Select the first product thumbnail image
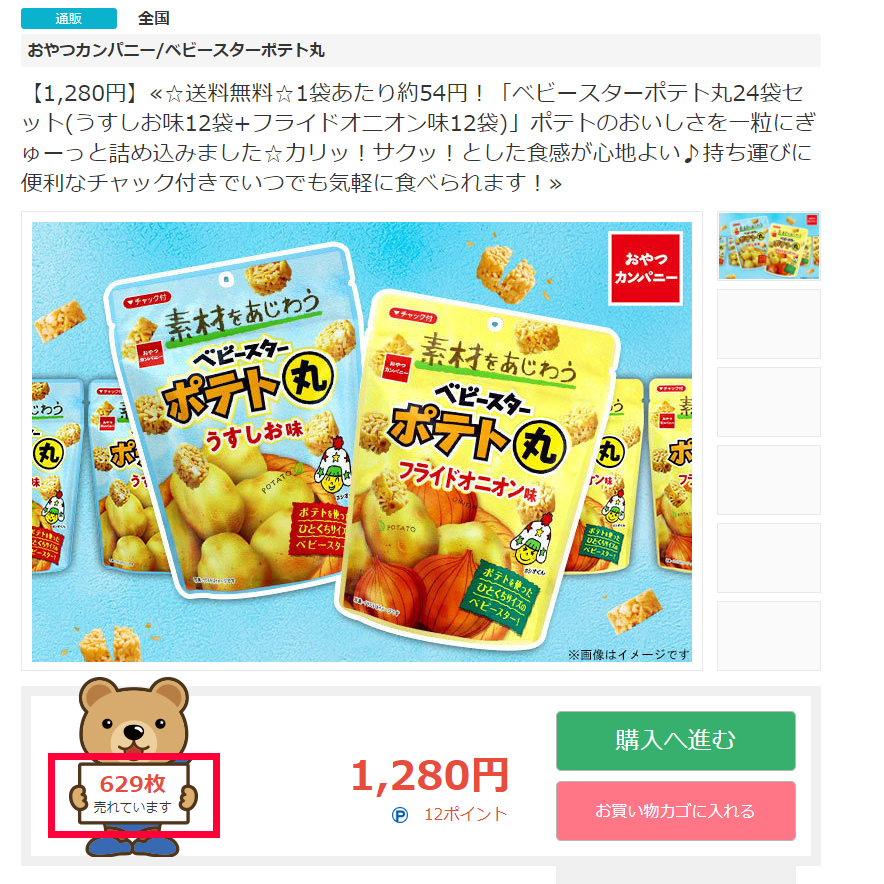This screenshot has height=884, width=884. click(x=768, y=246)
